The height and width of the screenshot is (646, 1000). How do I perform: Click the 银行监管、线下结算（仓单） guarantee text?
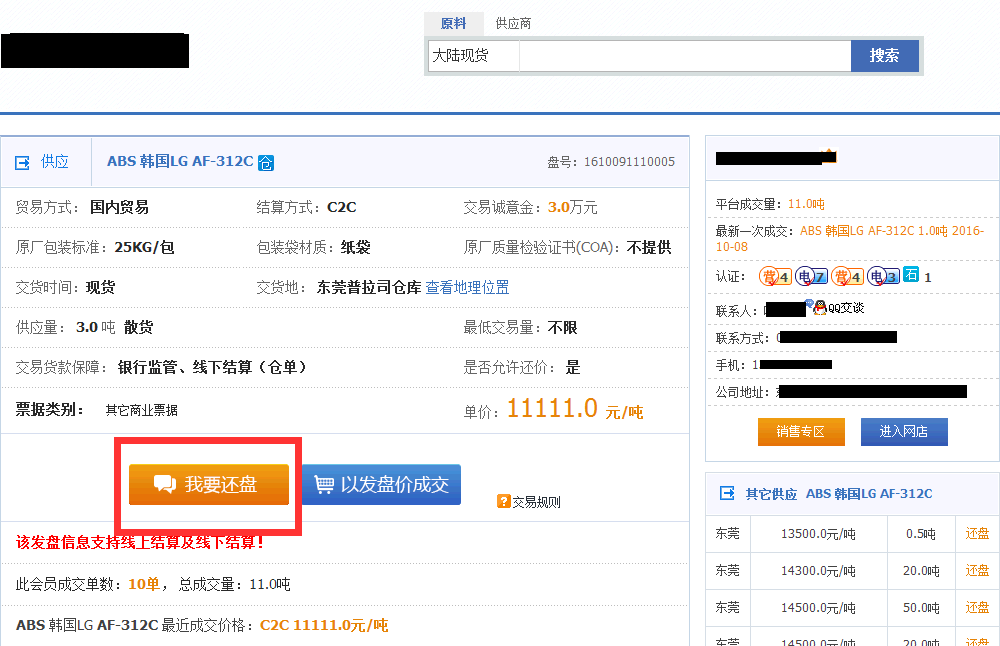[x=212, y=367]
